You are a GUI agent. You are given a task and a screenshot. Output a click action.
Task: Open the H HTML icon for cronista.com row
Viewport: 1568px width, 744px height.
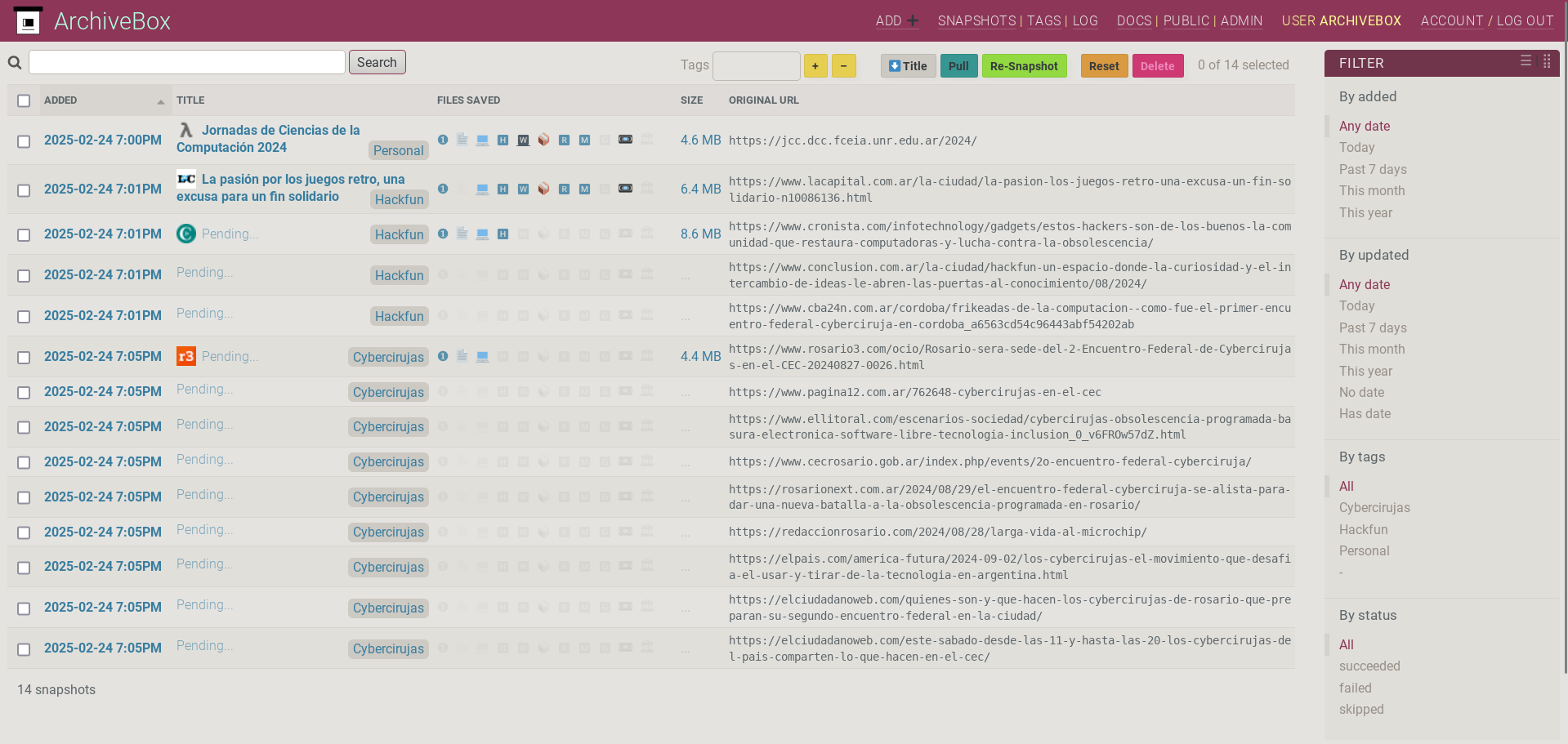click(x=503, y=234)
